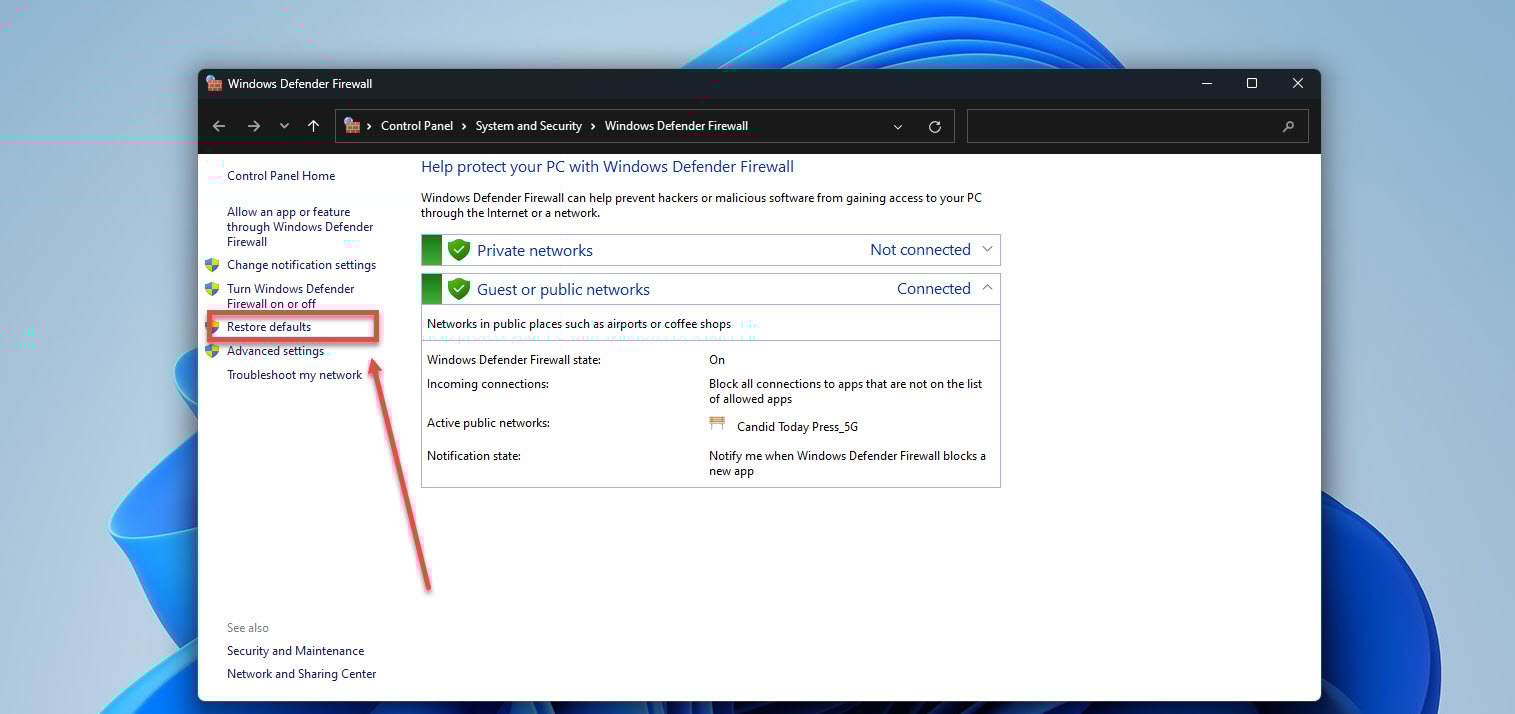Maximize the Windows Defender Firewall window
Image resolution: width=1515 pixels, height=714 pixels.
click(1252, 84)
